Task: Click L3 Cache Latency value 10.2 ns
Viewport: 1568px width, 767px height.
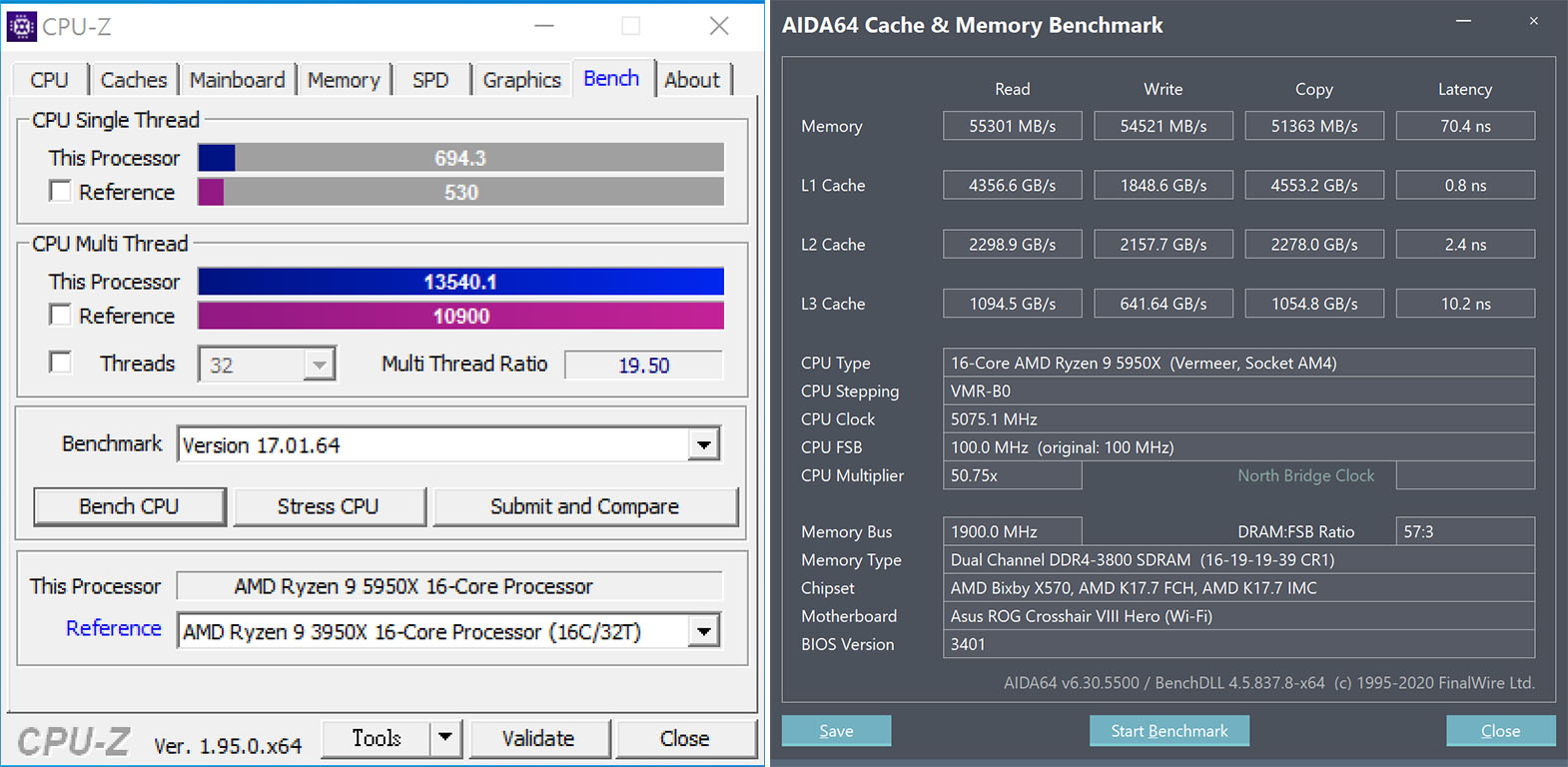Action: 1465,304
